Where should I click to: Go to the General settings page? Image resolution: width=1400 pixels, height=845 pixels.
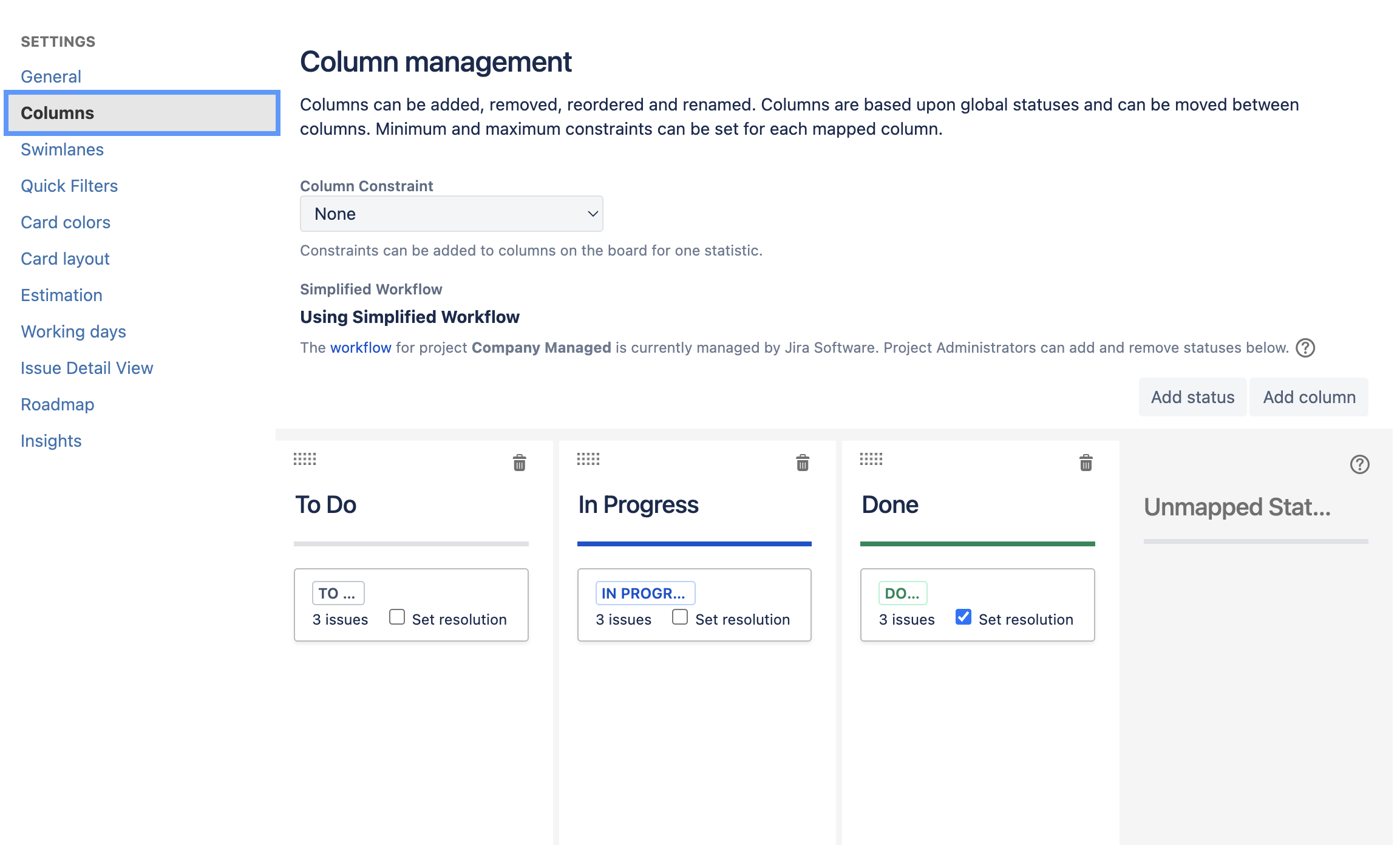pyautogui.click(x=51, y=76)
